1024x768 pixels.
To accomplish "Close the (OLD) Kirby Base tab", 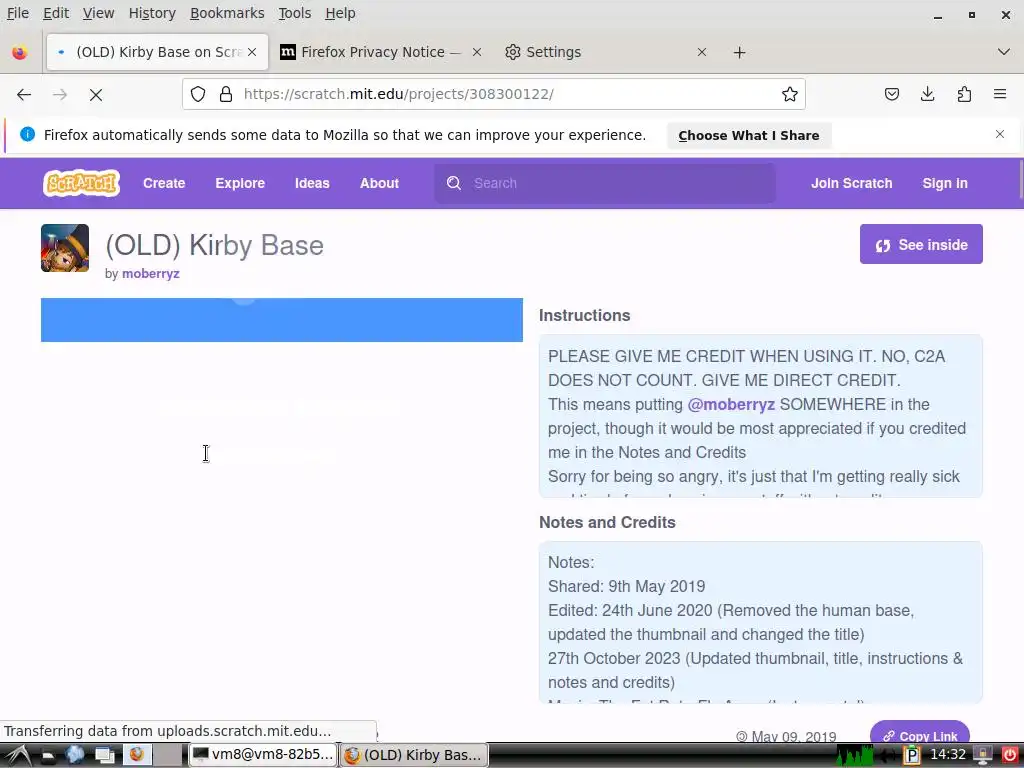I will point(252,52).
